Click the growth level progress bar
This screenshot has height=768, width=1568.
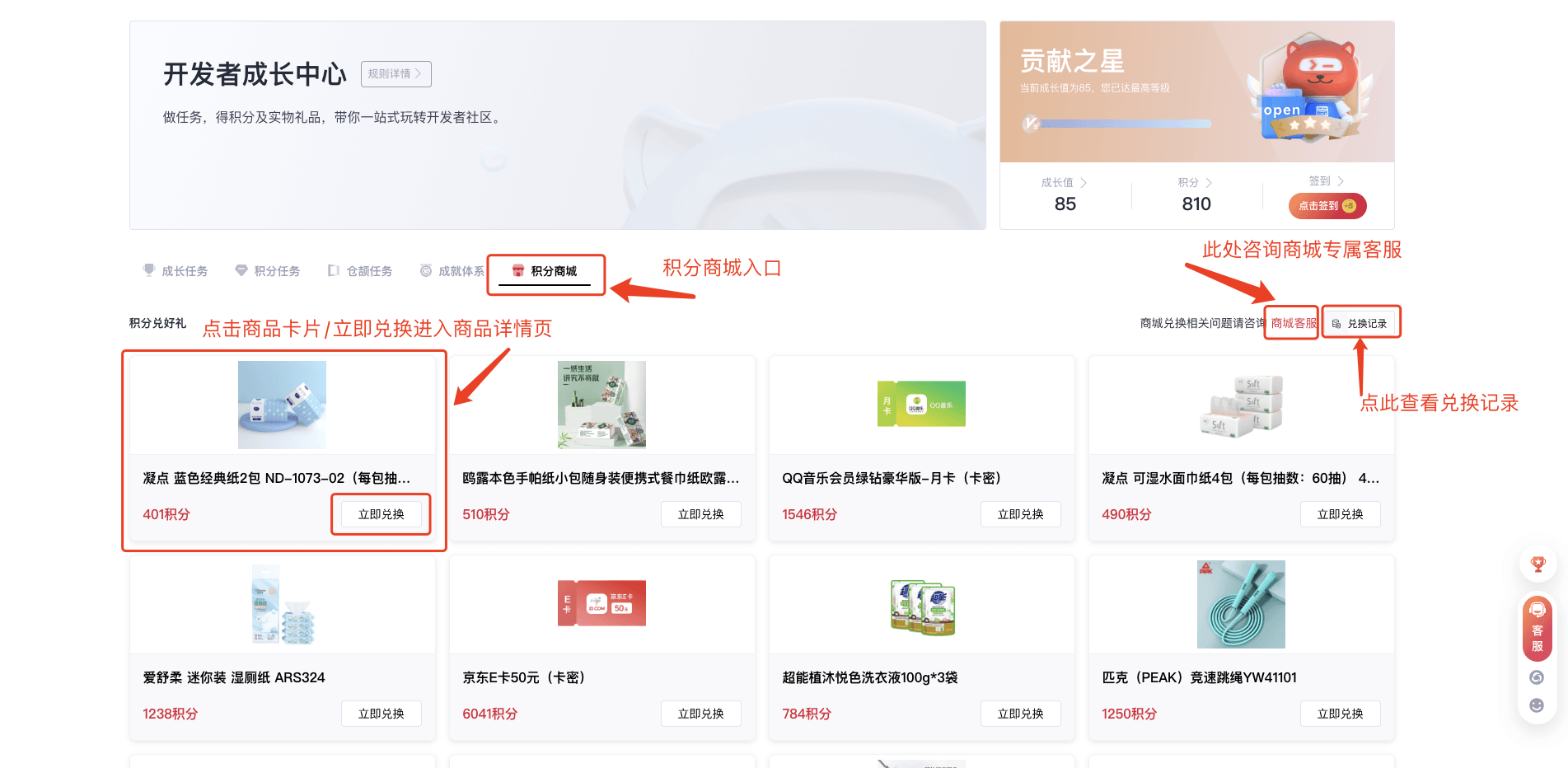(x=1121, y=124)
